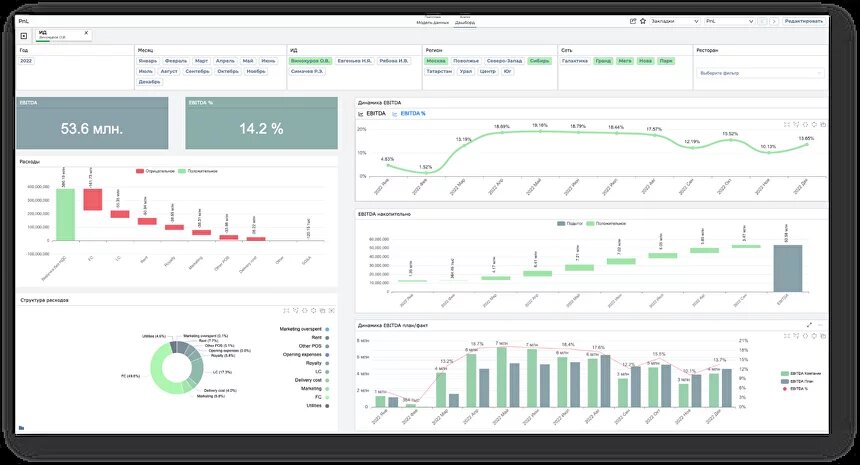This screenshot has width=860, height=465.
Task: Toggle Отрицательное legend in Расходы chart
Action: 155,171
